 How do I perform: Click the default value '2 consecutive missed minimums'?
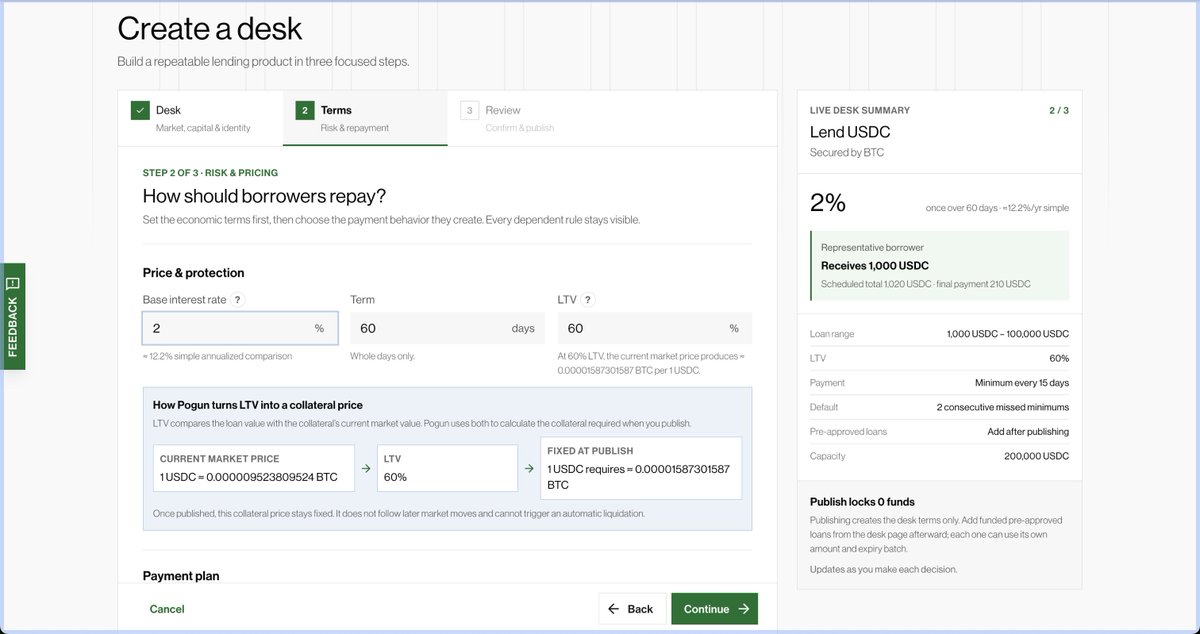tap(1003, 407)
